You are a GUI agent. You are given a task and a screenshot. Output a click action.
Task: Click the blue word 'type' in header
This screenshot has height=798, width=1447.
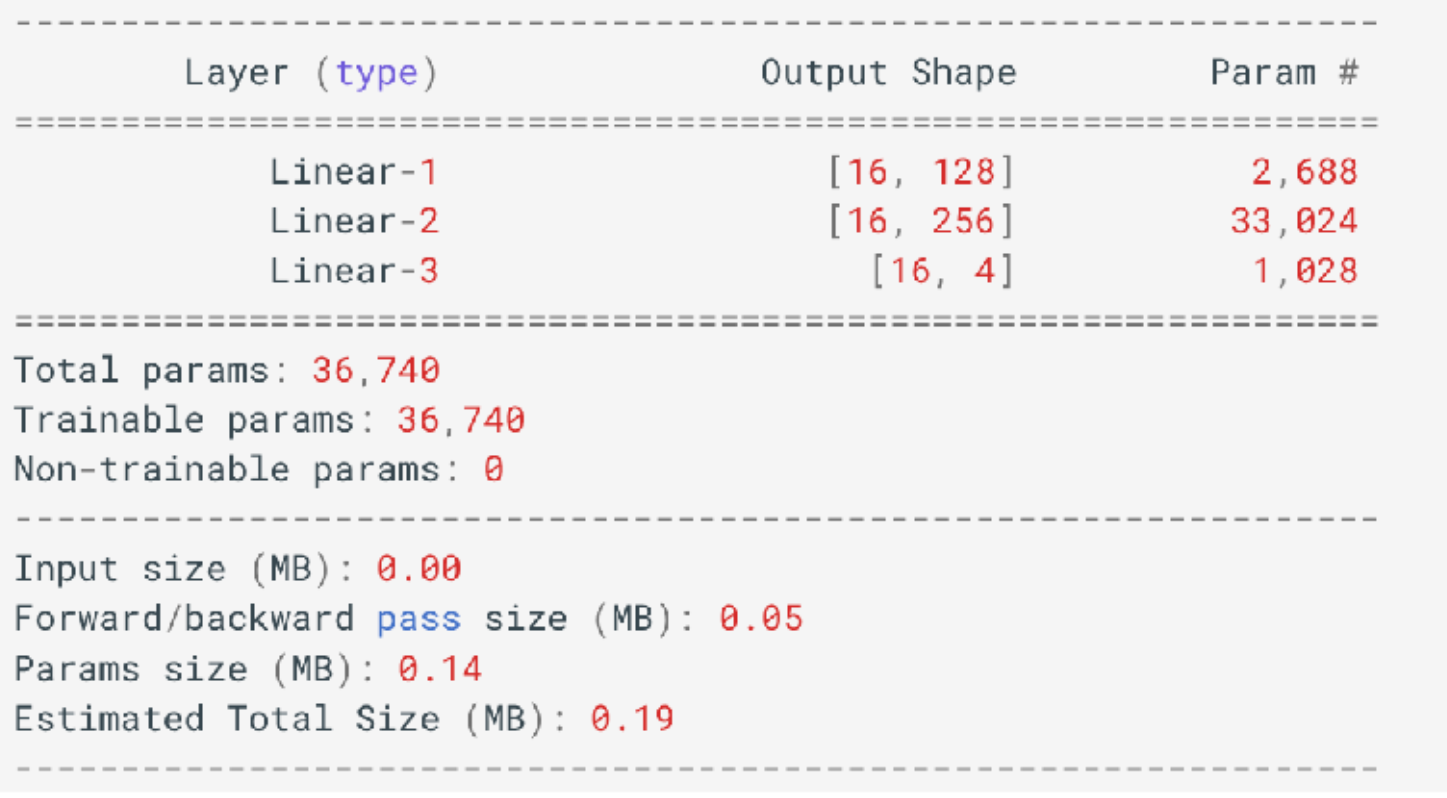point(376,75)
